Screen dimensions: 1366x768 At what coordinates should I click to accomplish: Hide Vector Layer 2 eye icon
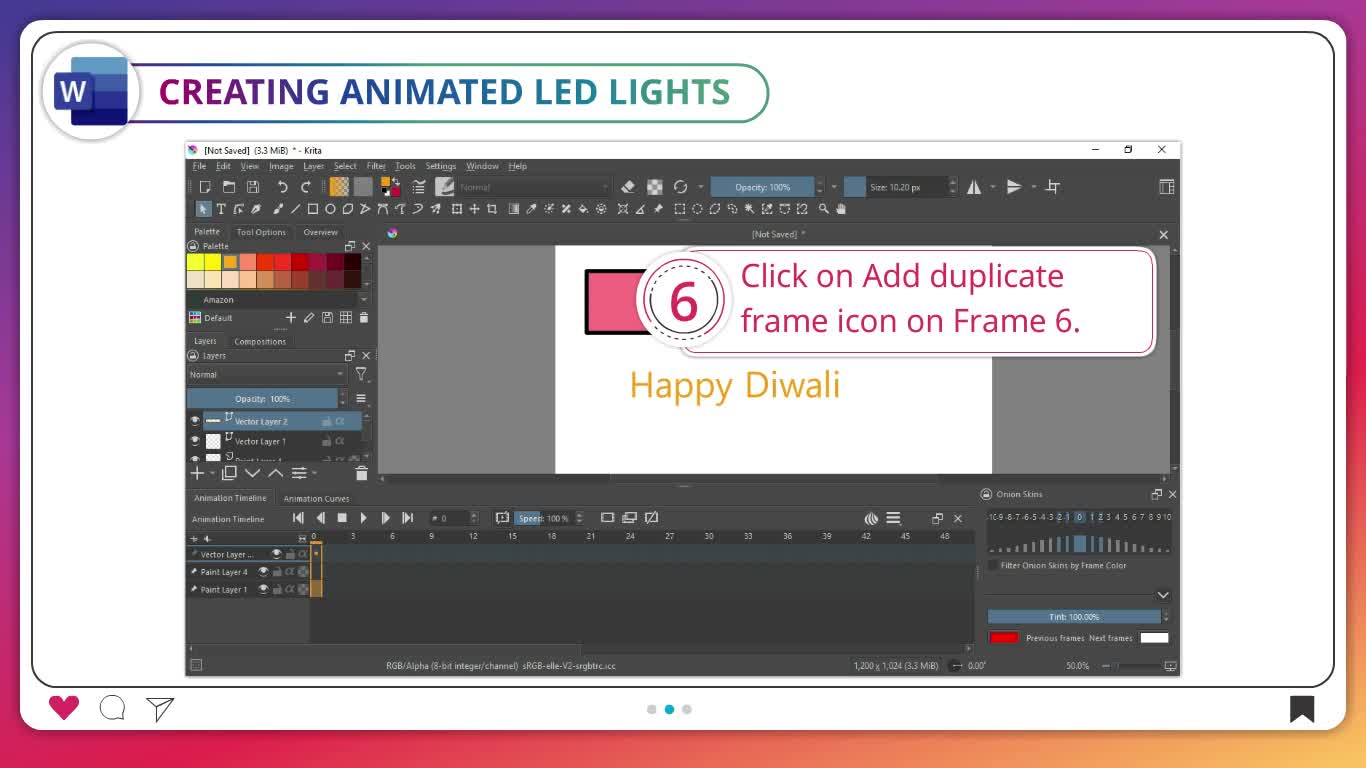195,421
